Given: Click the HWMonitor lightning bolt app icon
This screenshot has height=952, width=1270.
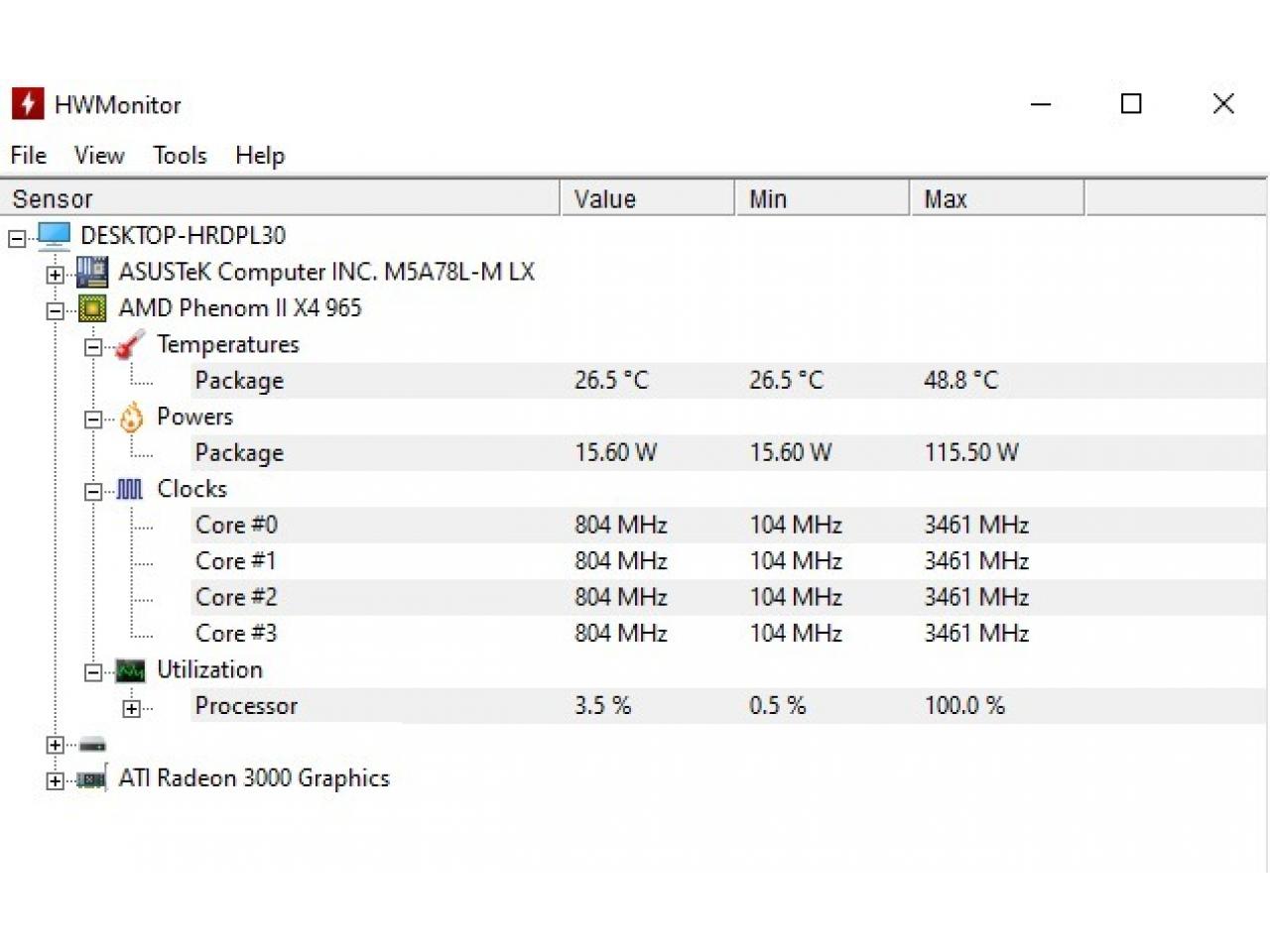Looking at the screenshot, I should click(28, 103).
